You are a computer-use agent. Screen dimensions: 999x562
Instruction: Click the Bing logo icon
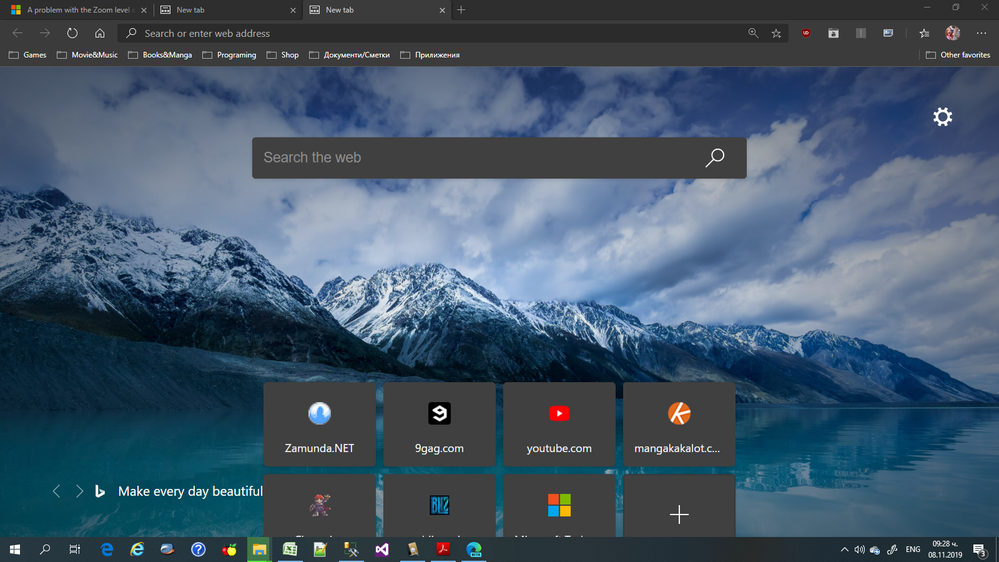click(100, 491)
